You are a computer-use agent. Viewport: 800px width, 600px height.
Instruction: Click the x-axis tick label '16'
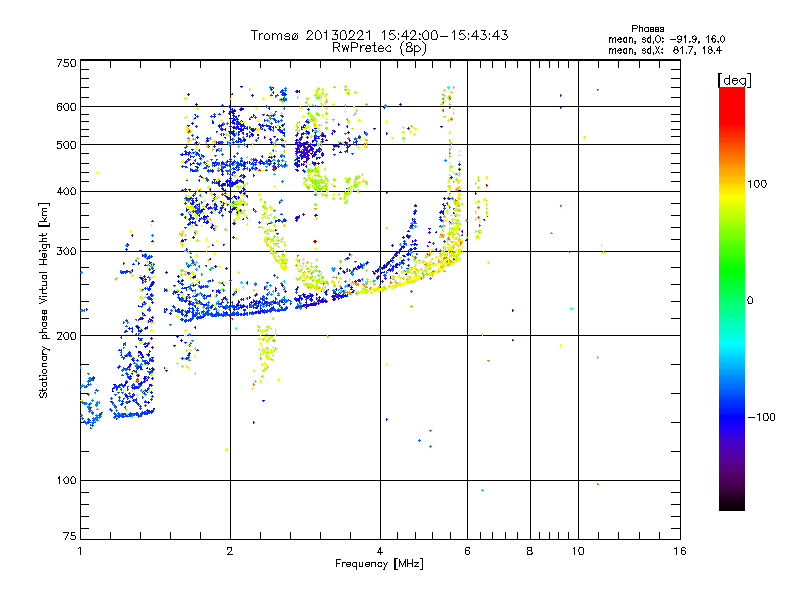(680, 551)
